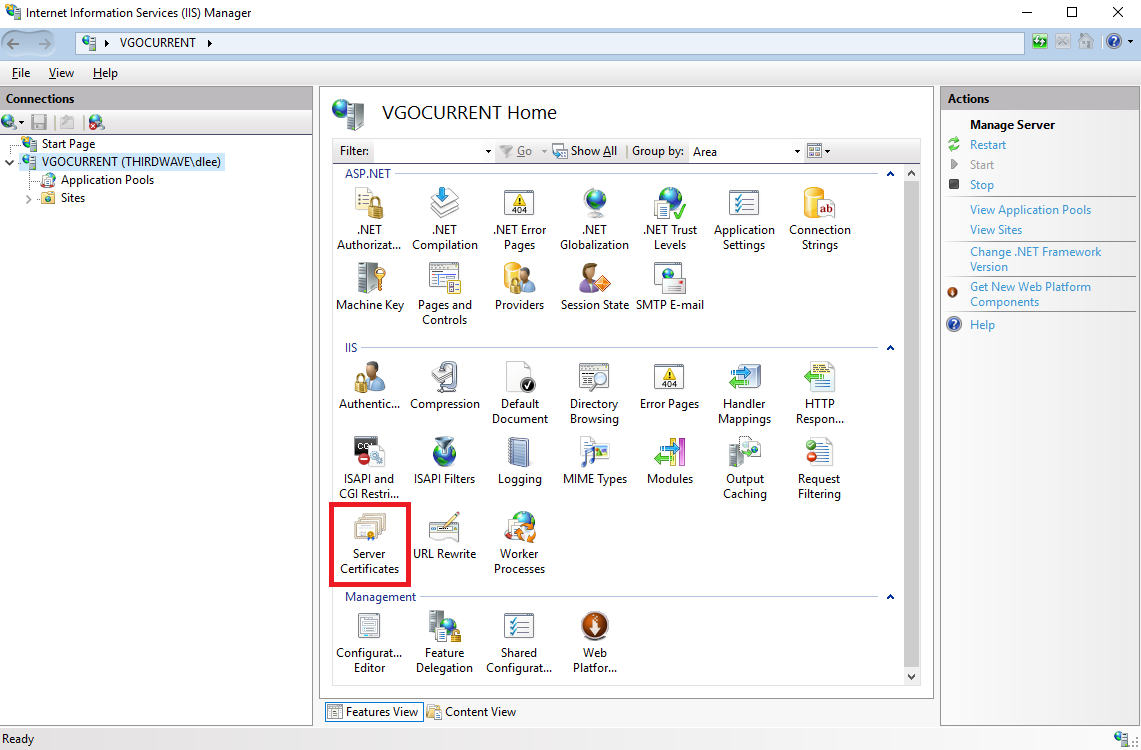Stop the server from Actions
Viewport: 1141px width, 750px height.
981,185
